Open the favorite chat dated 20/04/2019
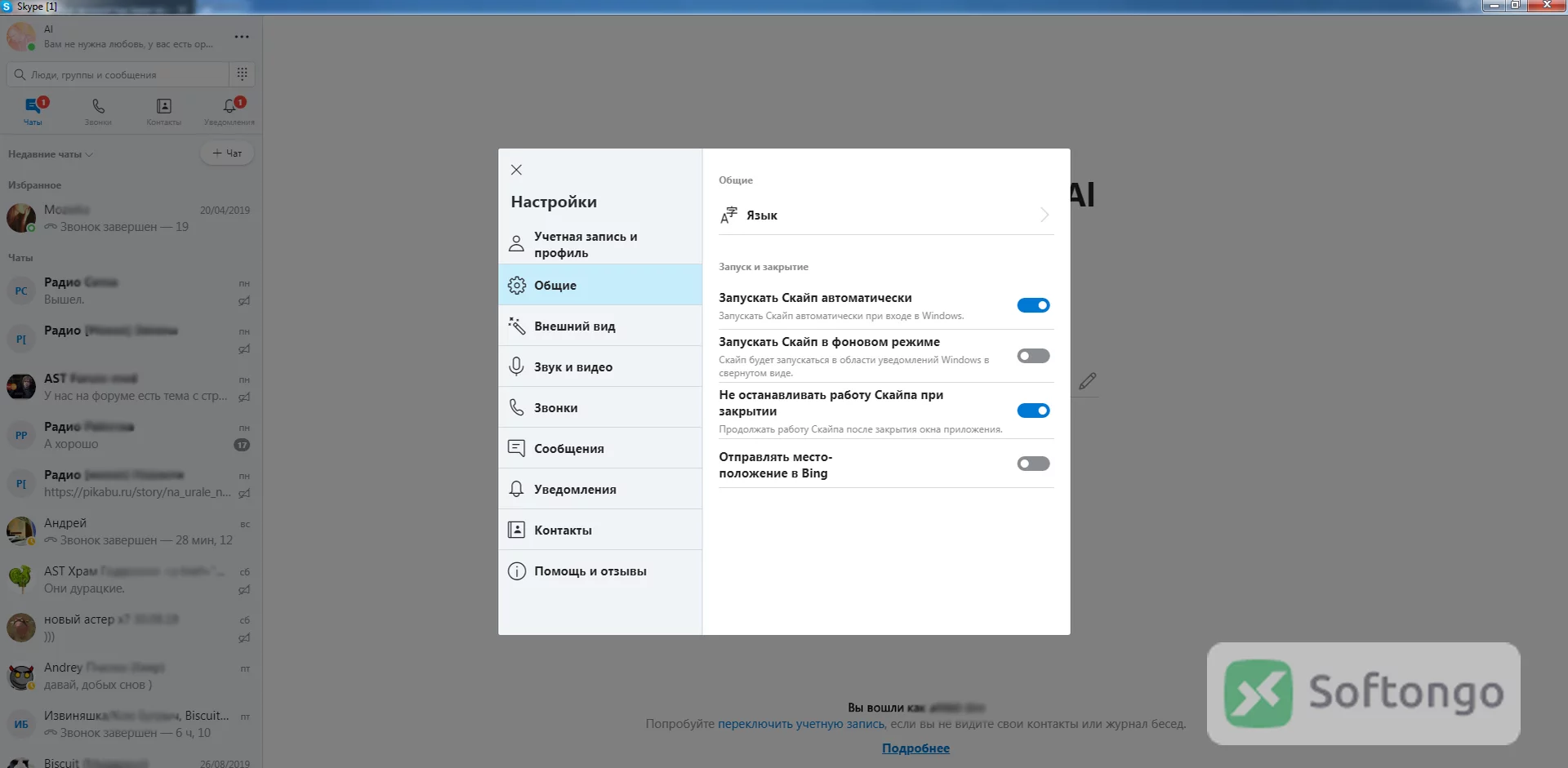 tap(131, 218)
